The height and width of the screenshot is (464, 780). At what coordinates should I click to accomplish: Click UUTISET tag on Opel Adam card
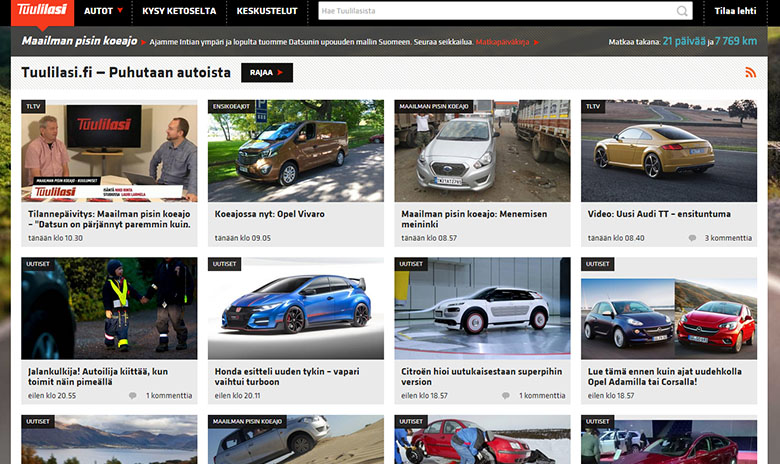pyautogui.click(x=597, y=264)
